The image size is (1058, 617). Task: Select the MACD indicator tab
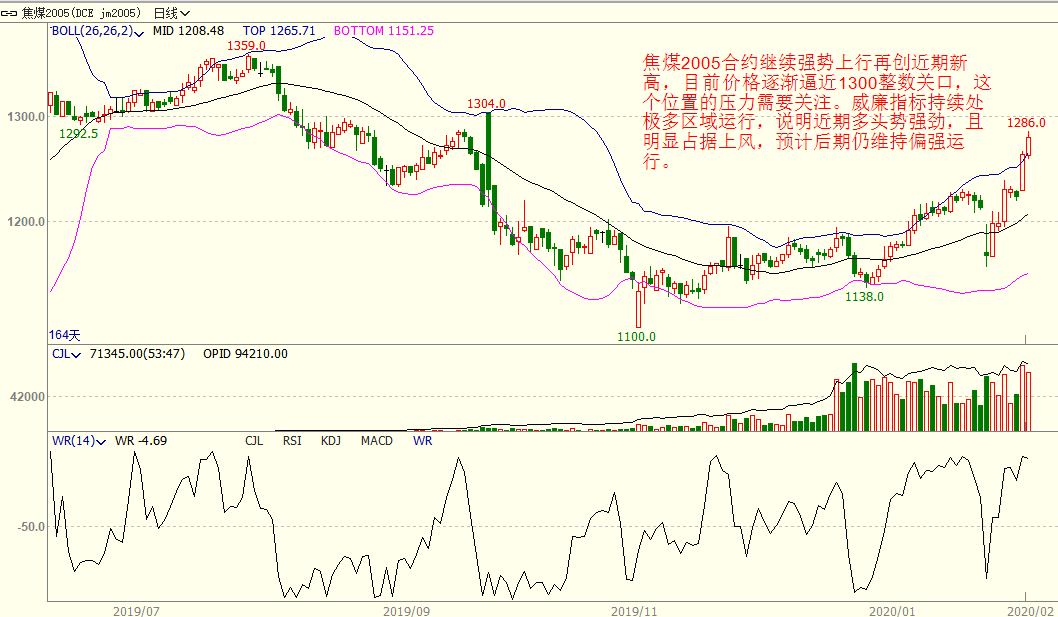pyautogui.click(x=377, y=440)
